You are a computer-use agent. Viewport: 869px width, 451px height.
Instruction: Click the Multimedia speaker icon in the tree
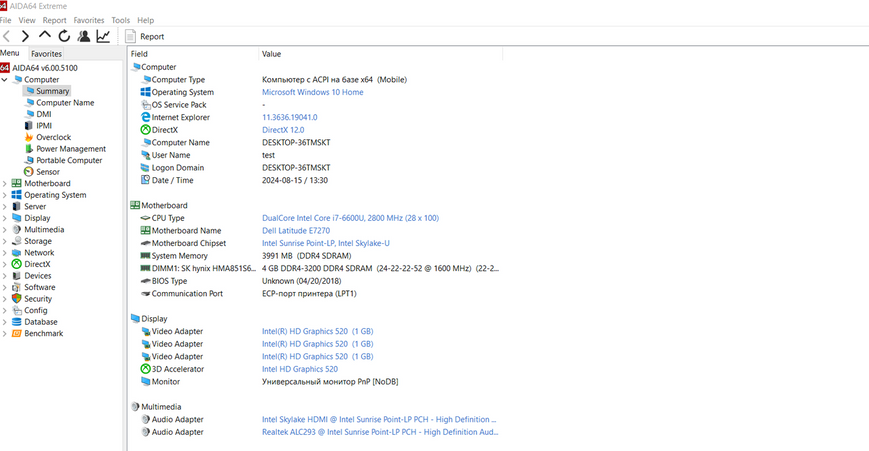pyautogui.click(x=17, y=229)
